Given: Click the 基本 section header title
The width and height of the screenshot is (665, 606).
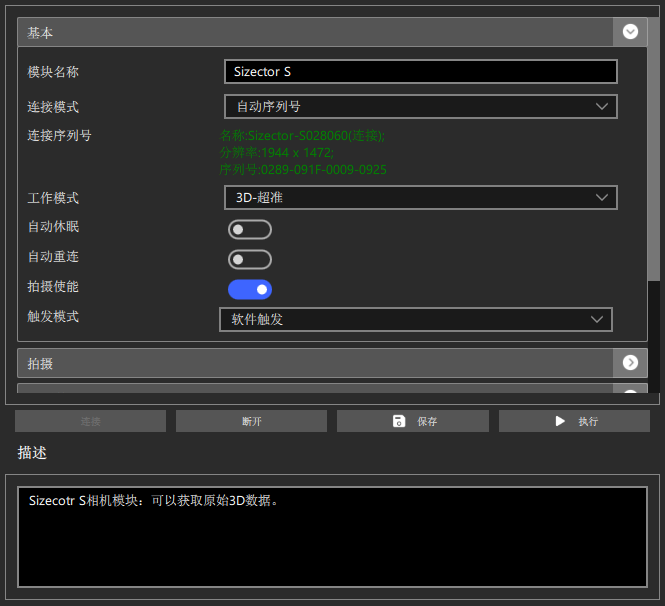Looking at the screenshot, I should pos(40,33).
